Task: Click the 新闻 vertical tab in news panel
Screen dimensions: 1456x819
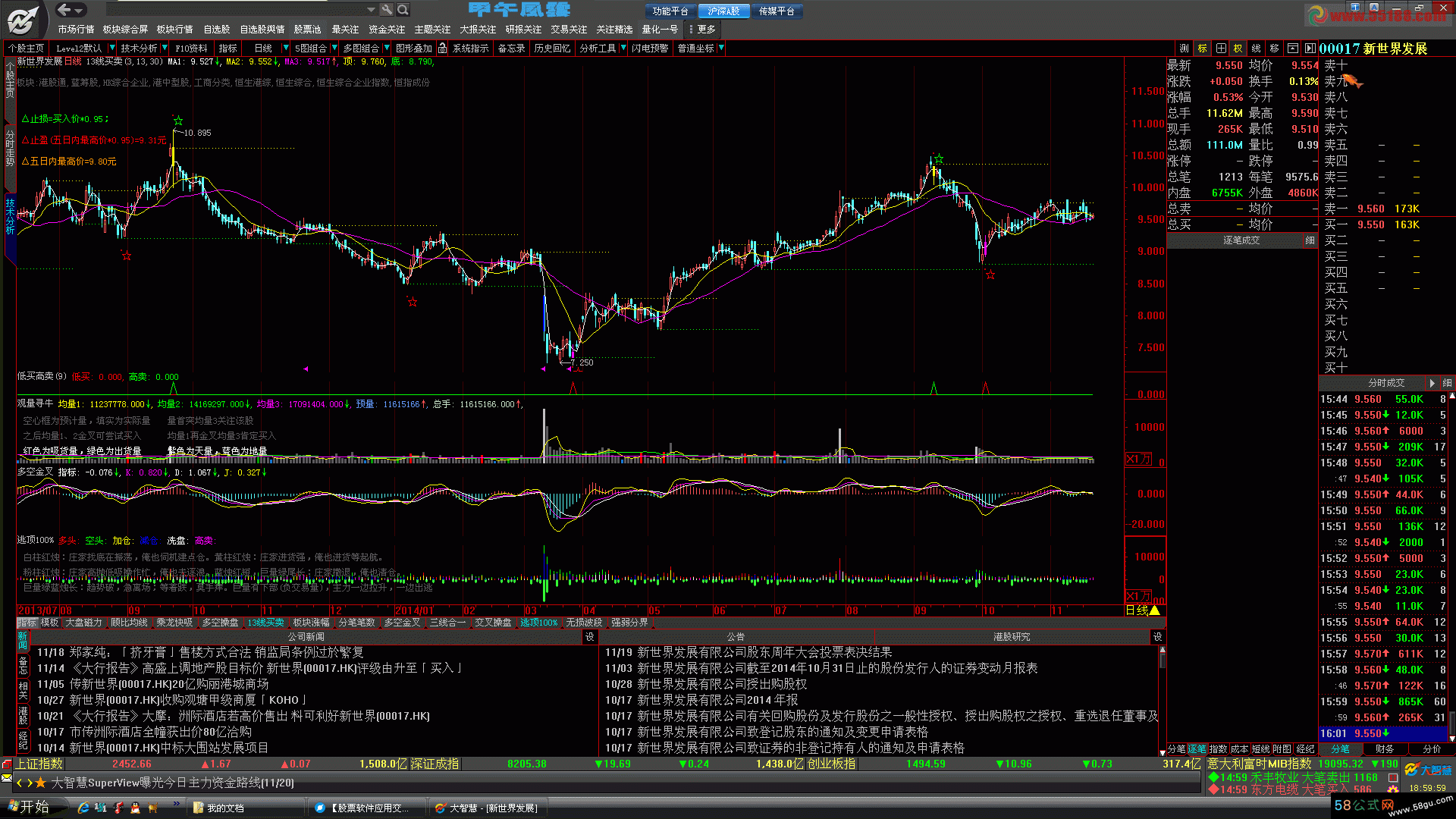Action: [22, 640]
